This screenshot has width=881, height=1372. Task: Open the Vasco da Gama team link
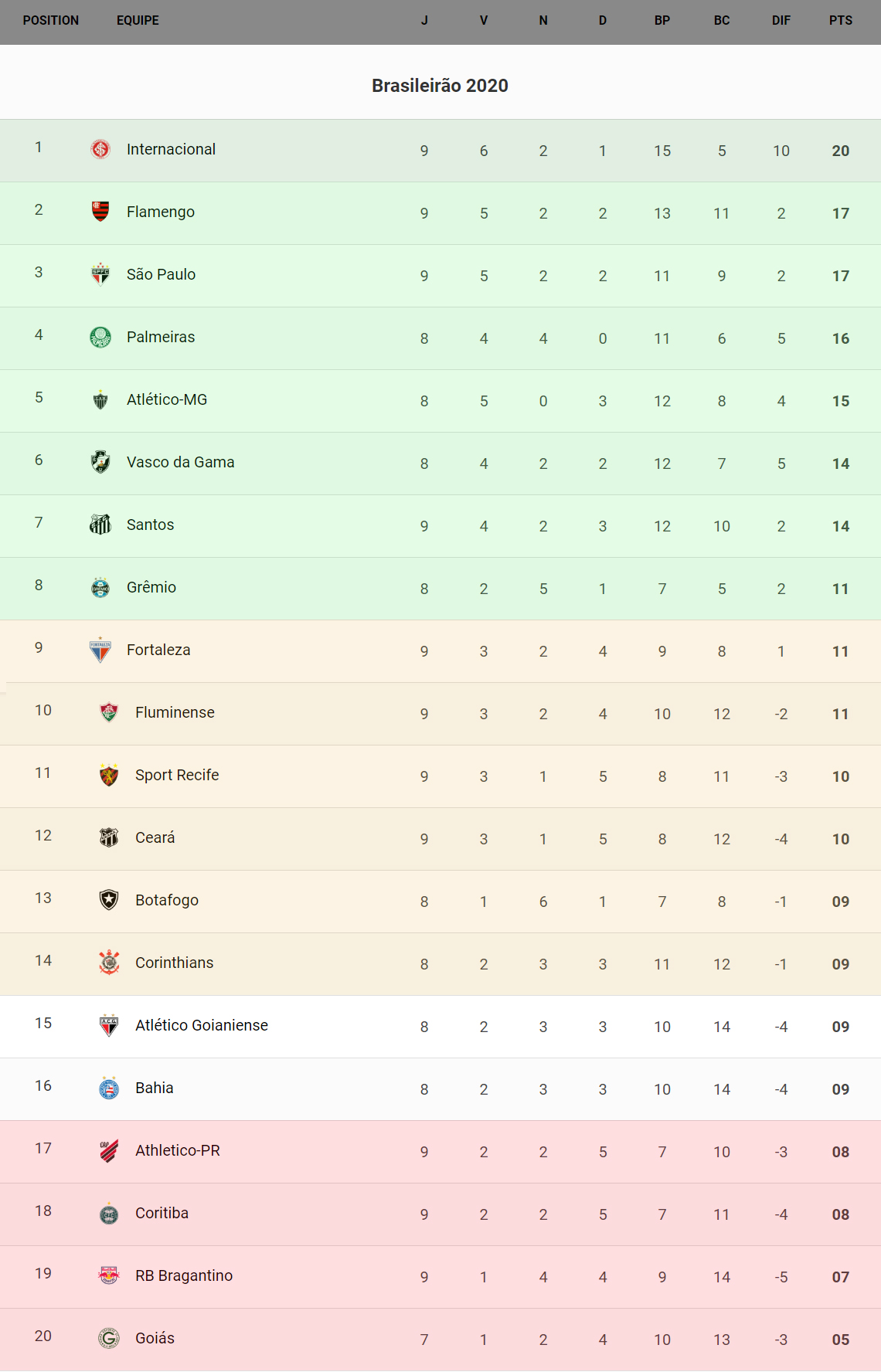coord(180,462)
